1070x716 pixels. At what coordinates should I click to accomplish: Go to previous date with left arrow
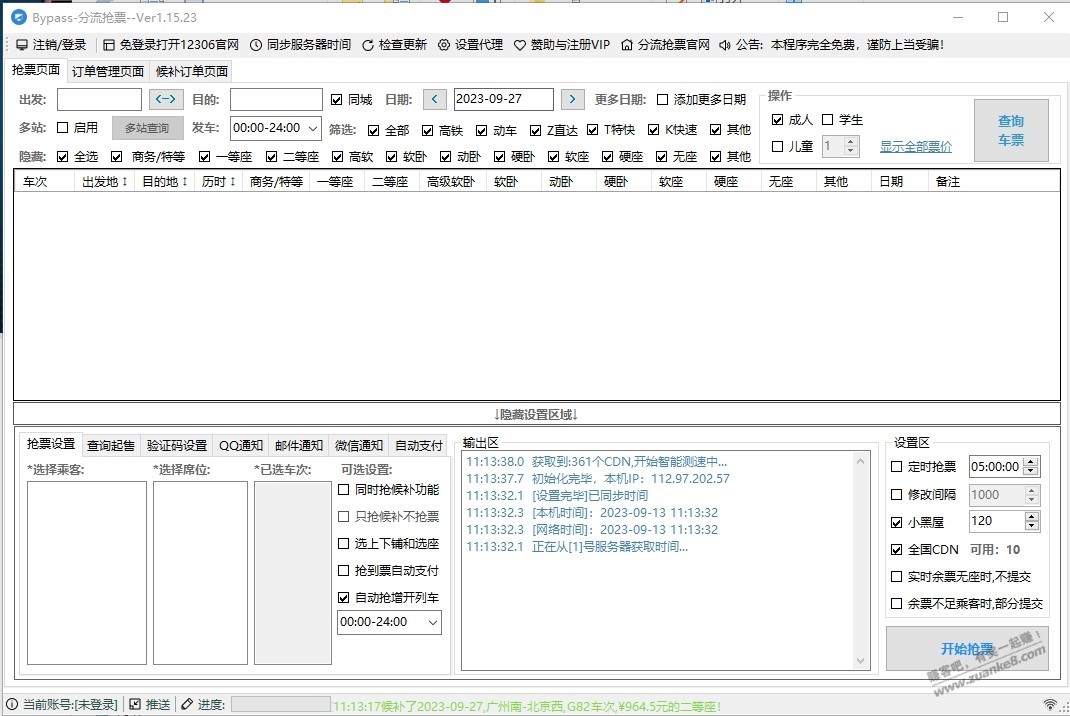click(x=434, y=99)
